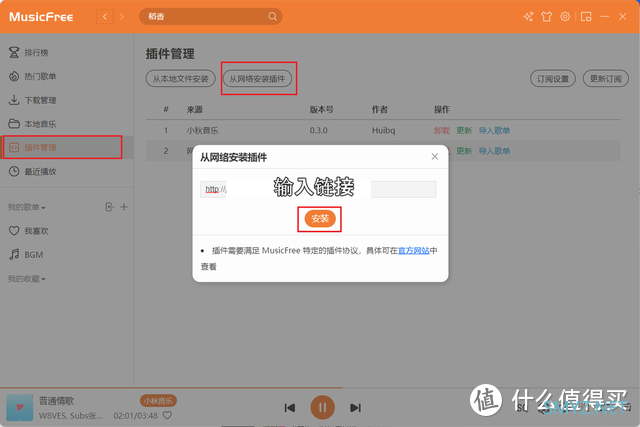The height and width of the screenshot is (427, 640).
Task: Collapse the 我的收藏 section
Action: 27,279
